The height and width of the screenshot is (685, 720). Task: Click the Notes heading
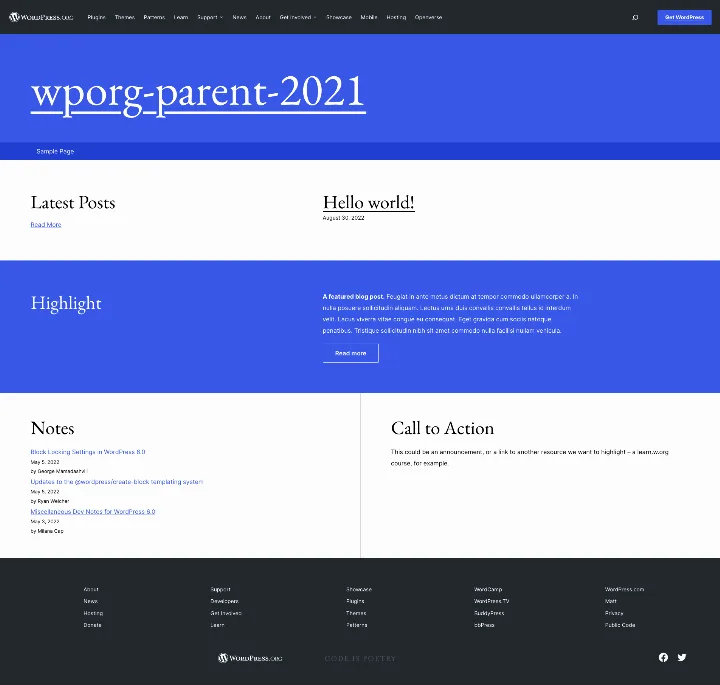(x=52, y=428)
